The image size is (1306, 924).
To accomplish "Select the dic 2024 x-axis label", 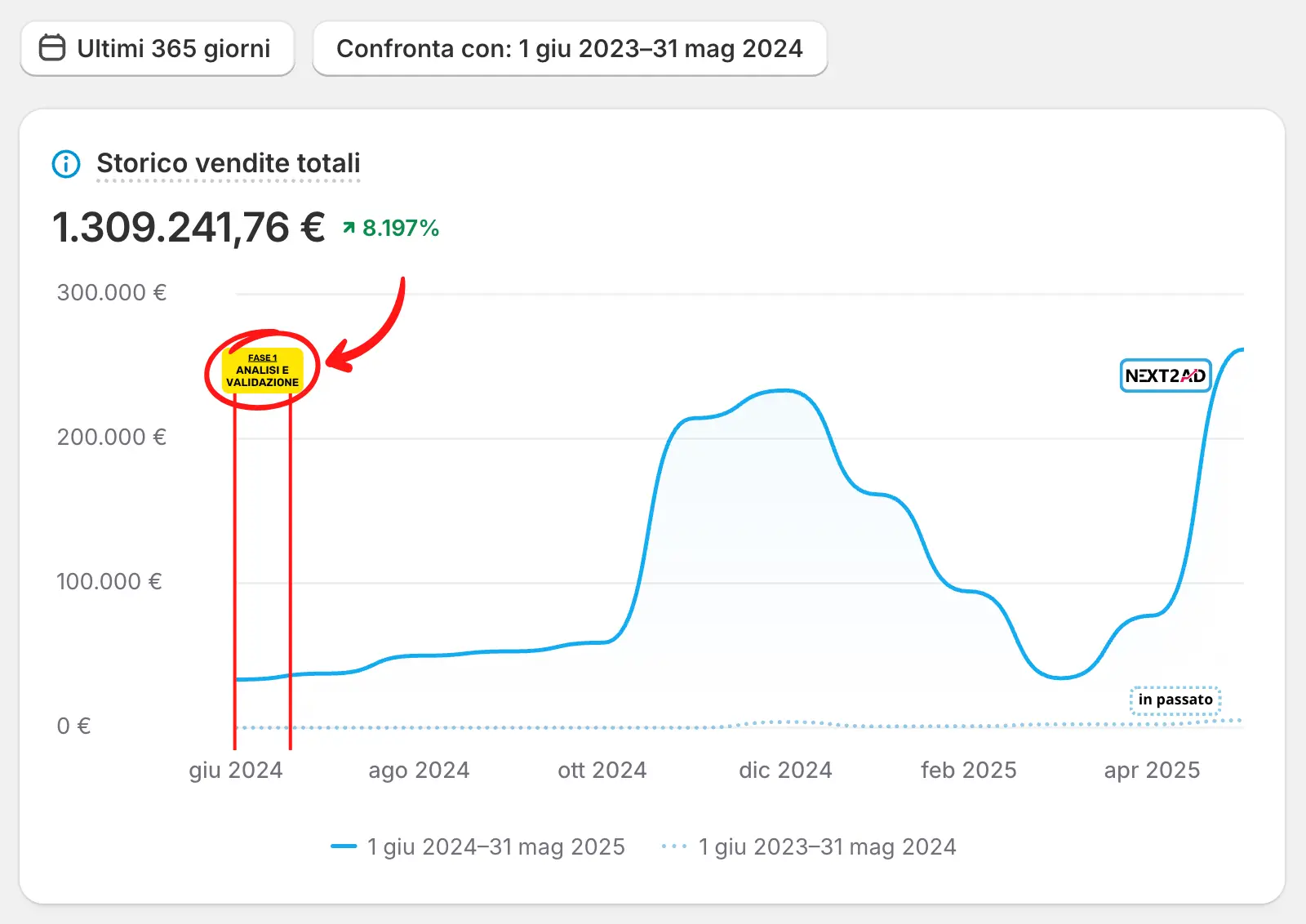I will pyautogui.click(x=785, y=770).
